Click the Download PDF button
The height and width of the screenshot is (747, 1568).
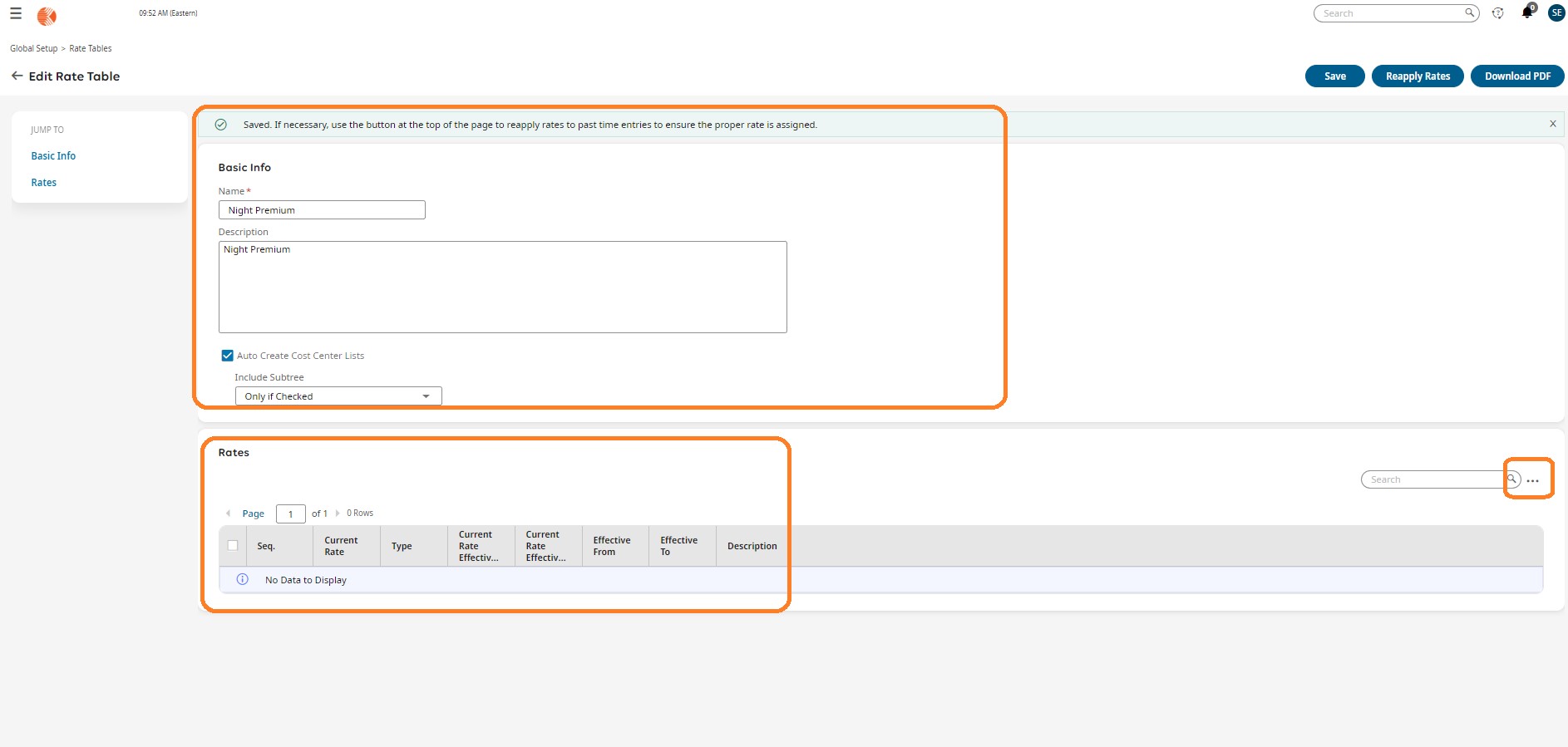pos(1517,76)
